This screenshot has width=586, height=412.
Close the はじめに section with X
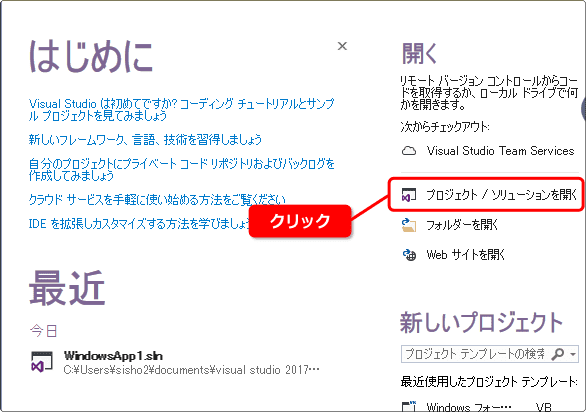pyautogui.click(x=342, y=46)
